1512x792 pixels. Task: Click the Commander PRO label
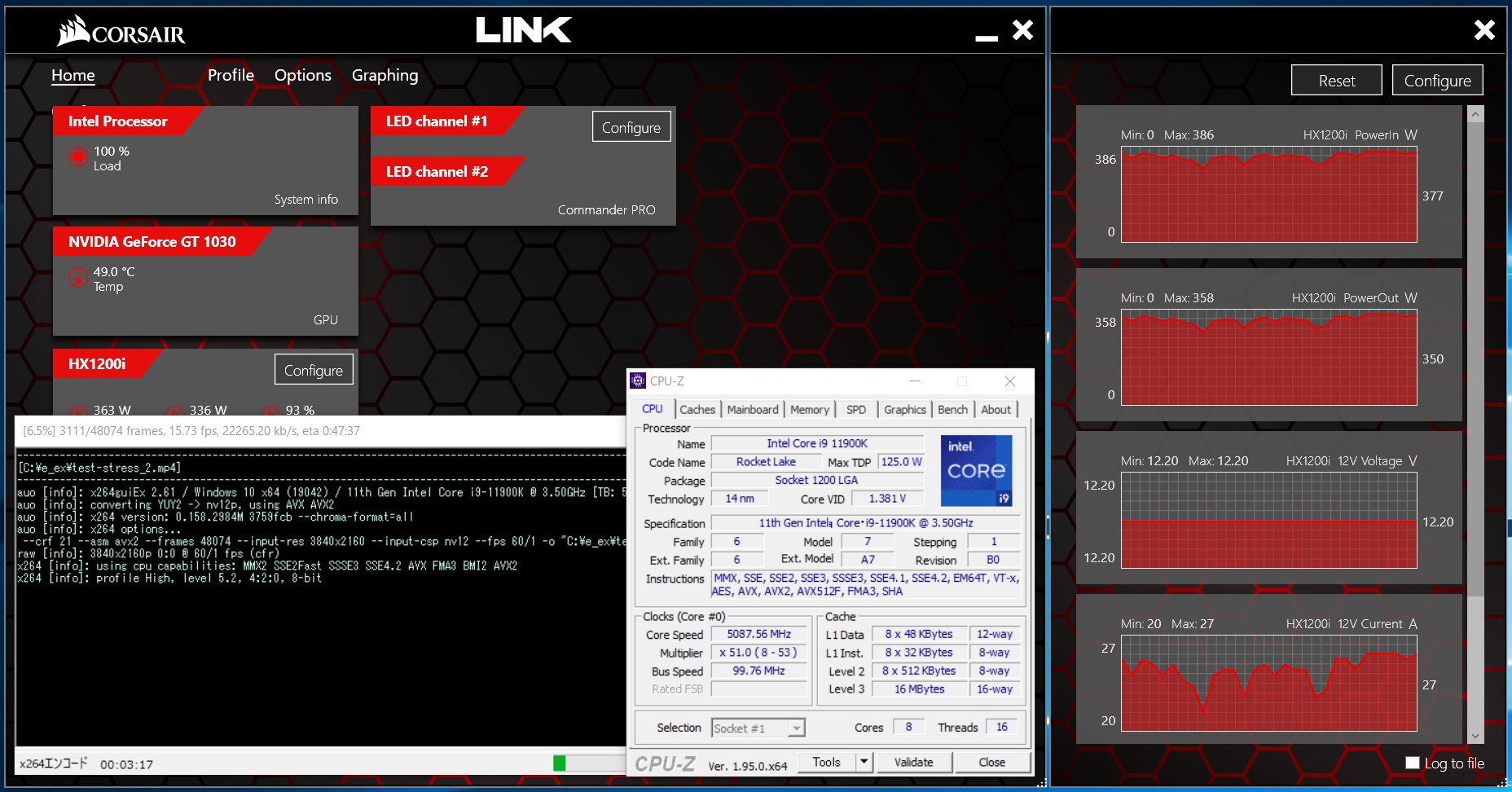[x=606, y=209]
